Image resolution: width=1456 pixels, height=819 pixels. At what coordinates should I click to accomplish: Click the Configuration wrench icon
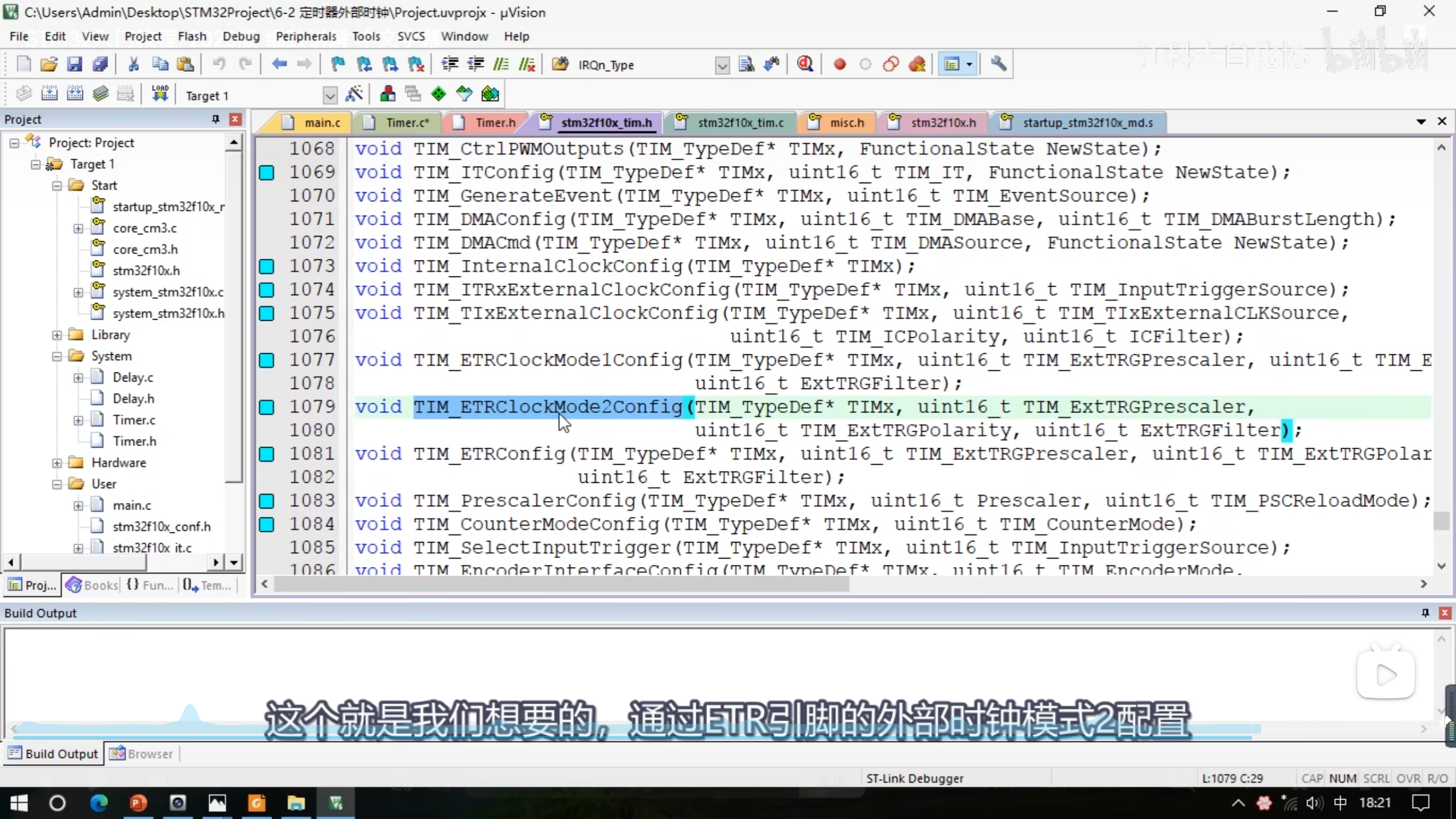998,64
